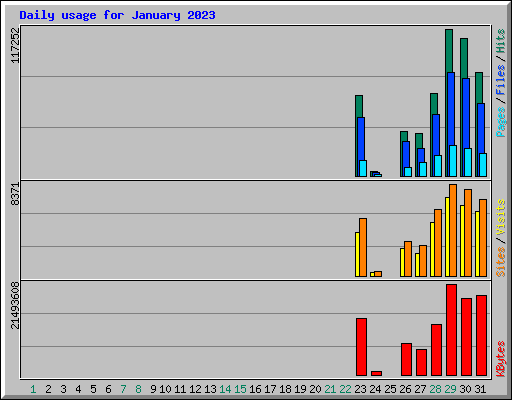Click the yellow Visits bar for day 30
The height and width of the screenshot is (400, 512).
[462, 241]
